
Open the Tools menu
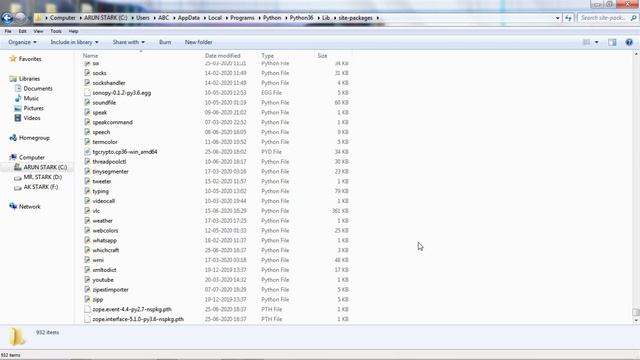[56, 31]
